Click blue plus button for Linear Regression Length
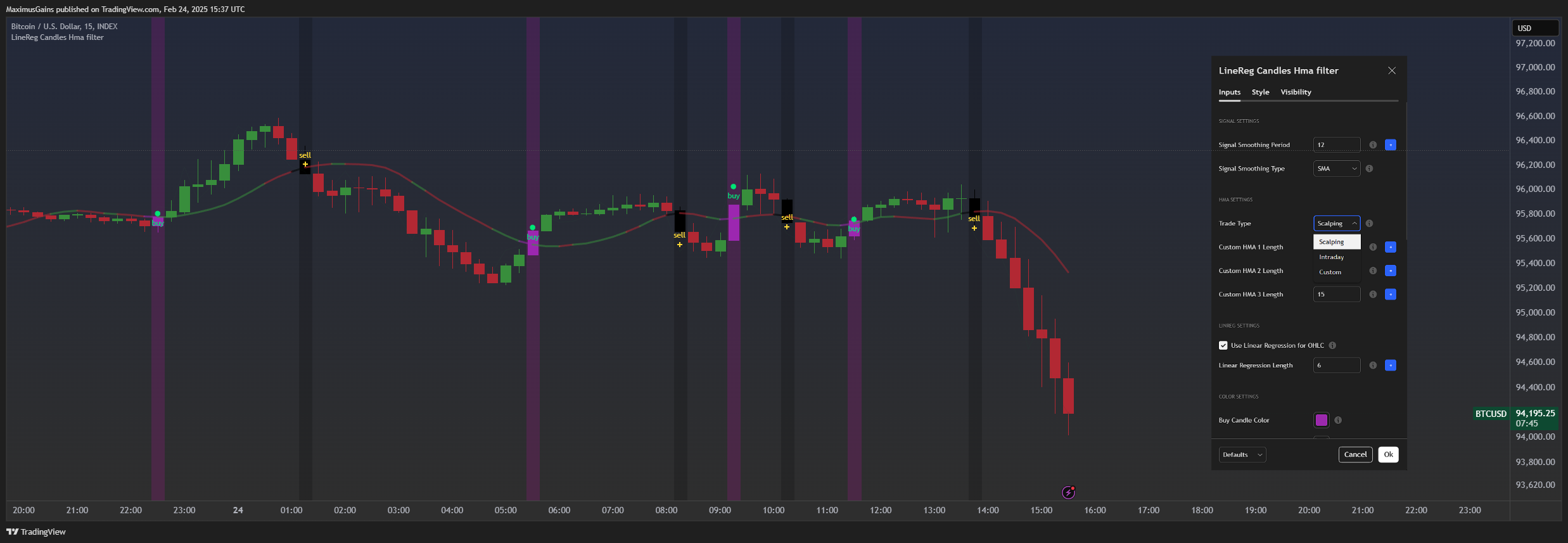 (1391, 366)
